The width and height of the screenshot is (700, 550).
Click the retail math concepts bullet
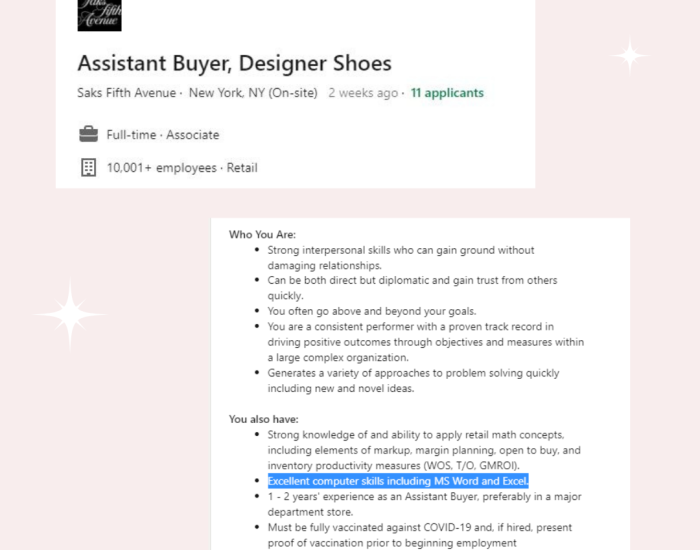[424, 450]
